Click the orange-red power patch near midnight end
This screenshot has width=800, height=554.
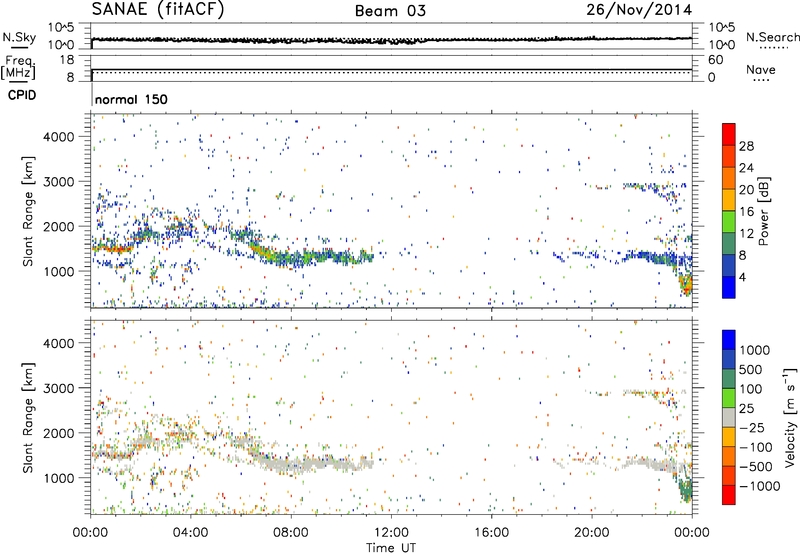[x=687, y=285]
